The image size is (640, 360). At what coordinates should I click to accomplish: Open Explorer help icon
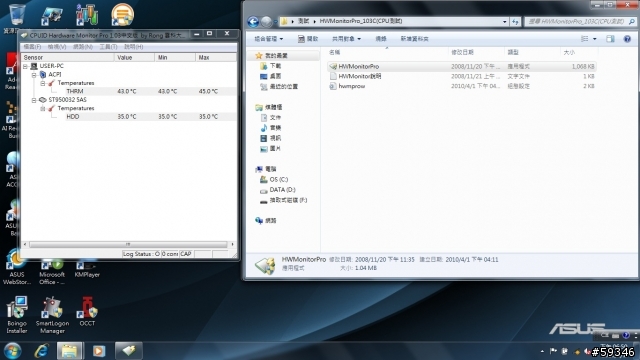coord(627,39)
